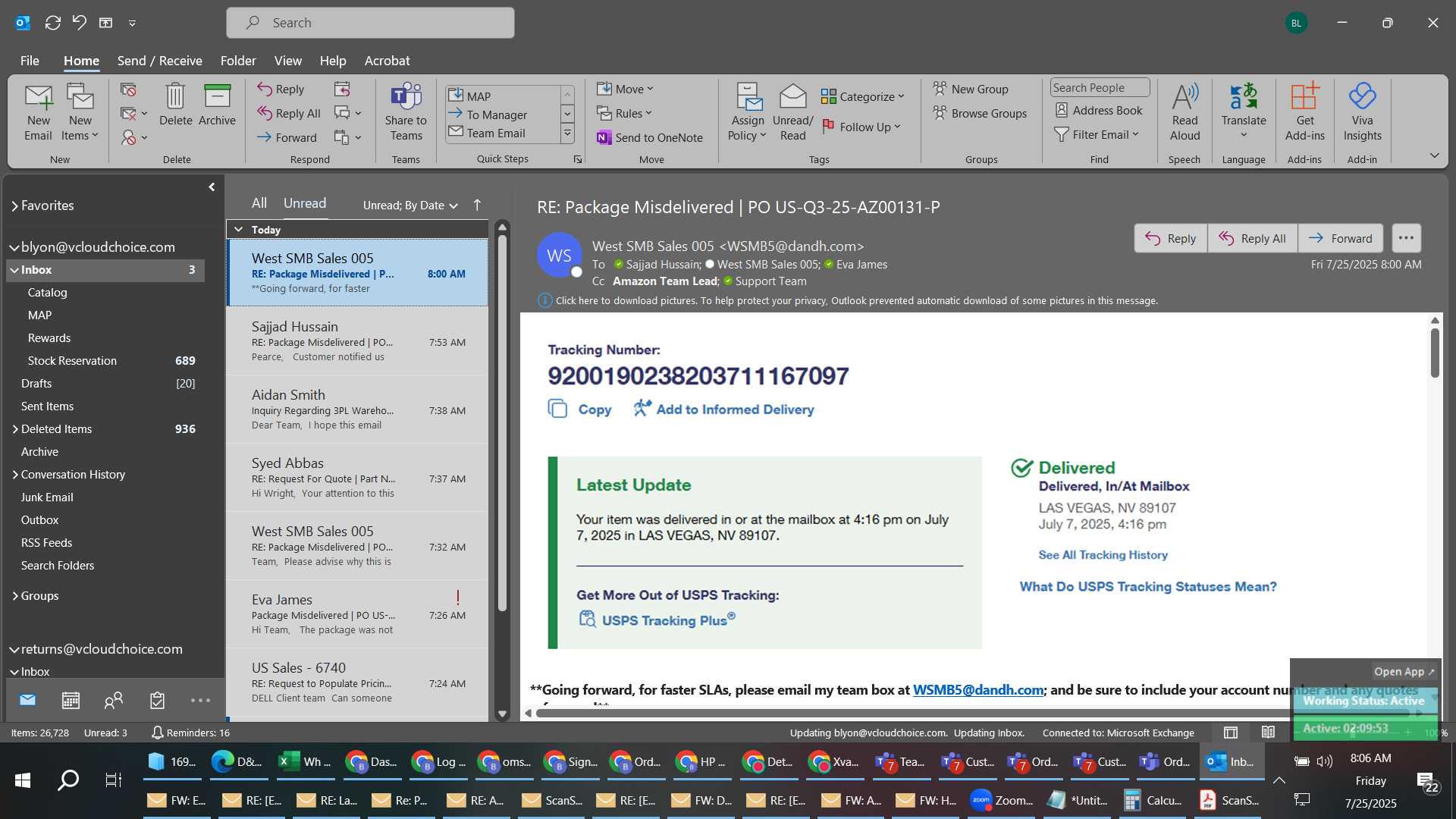The width and height of the screenshot is (1456, 819).
Task: Click the BL account avatar
Action: click(1296, 23)
